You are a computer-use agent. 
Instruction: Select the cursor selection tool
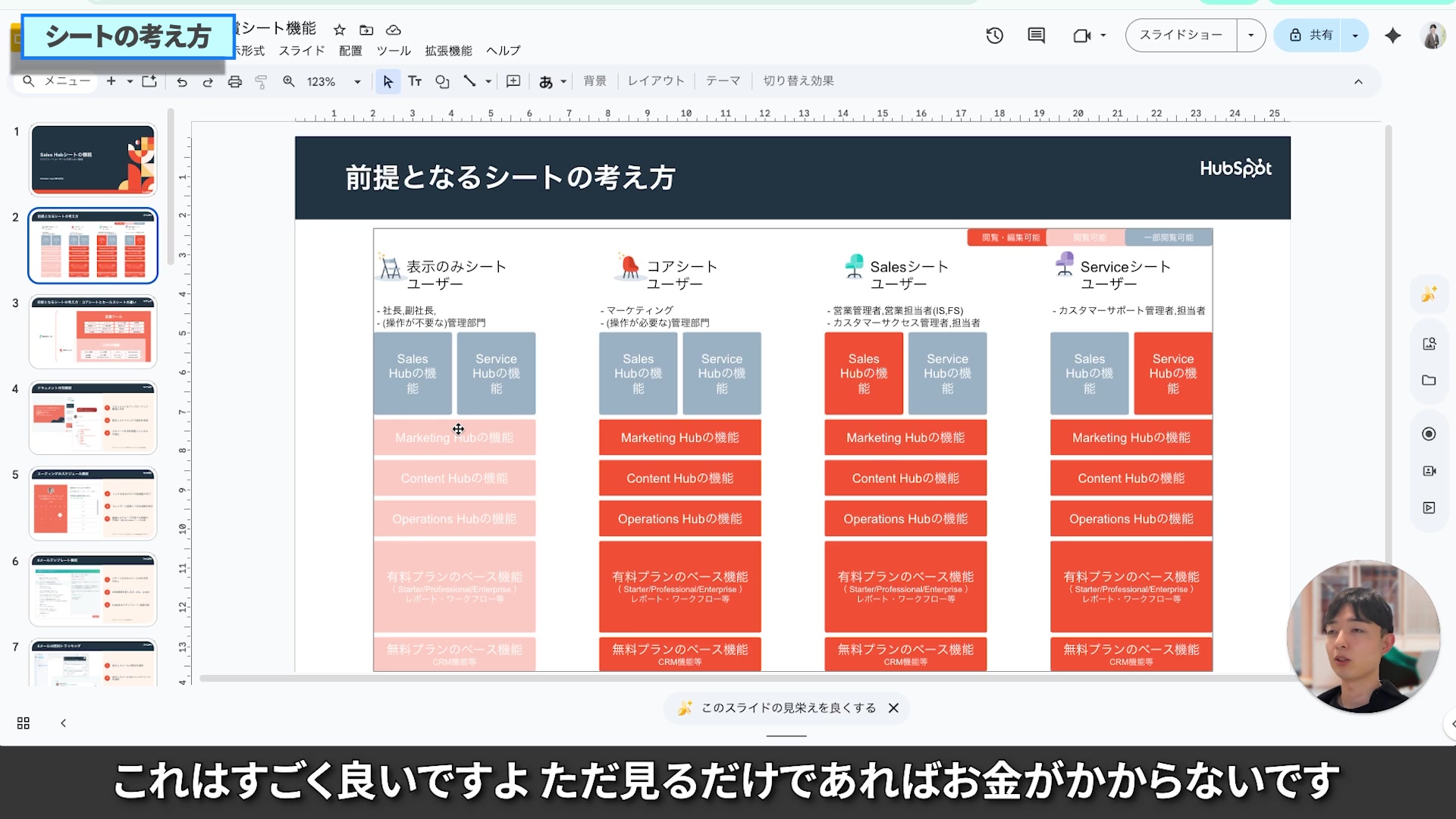pyautogui.click(x=388, y=81)
